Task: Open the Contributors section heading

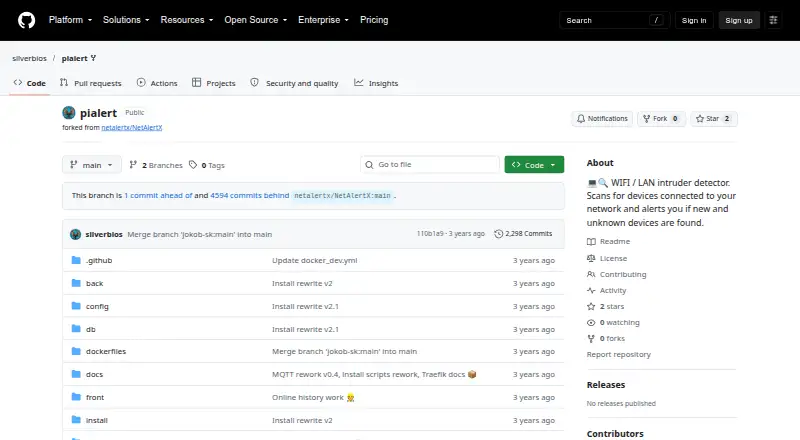Action: (615, 433)
